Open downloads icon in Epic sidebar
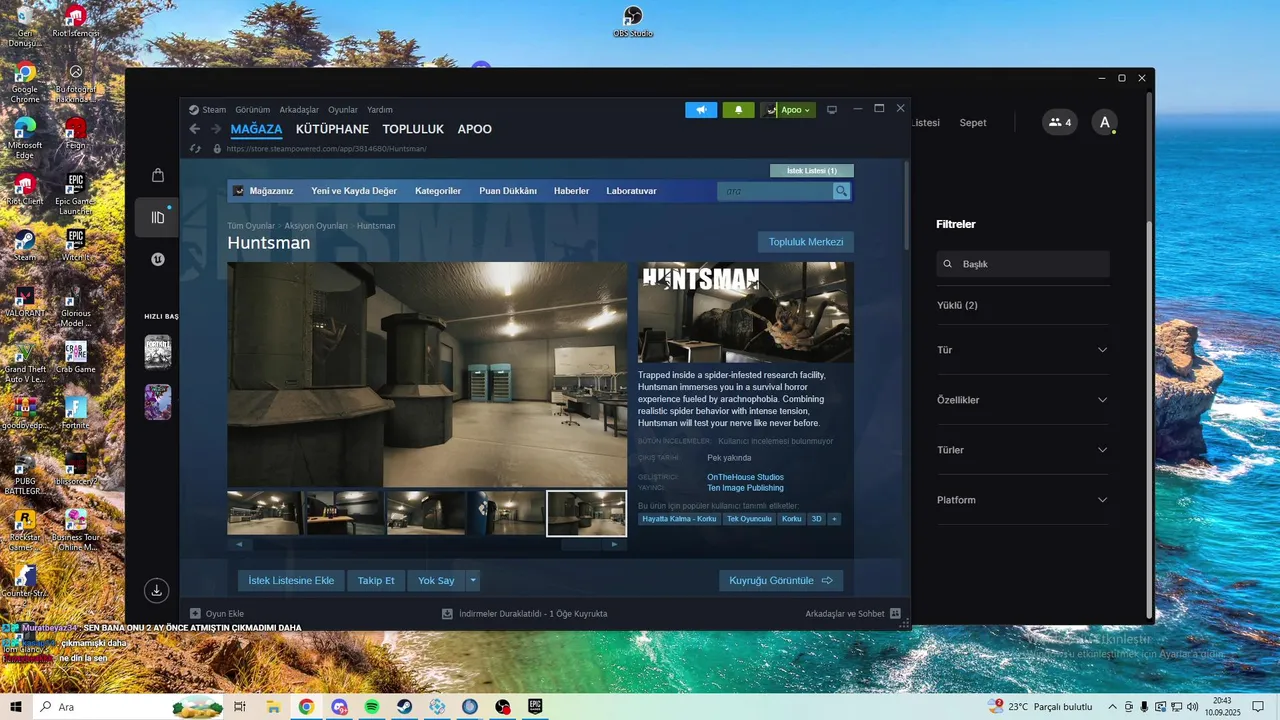This screenshot has height=720, width=1280. 156,591
